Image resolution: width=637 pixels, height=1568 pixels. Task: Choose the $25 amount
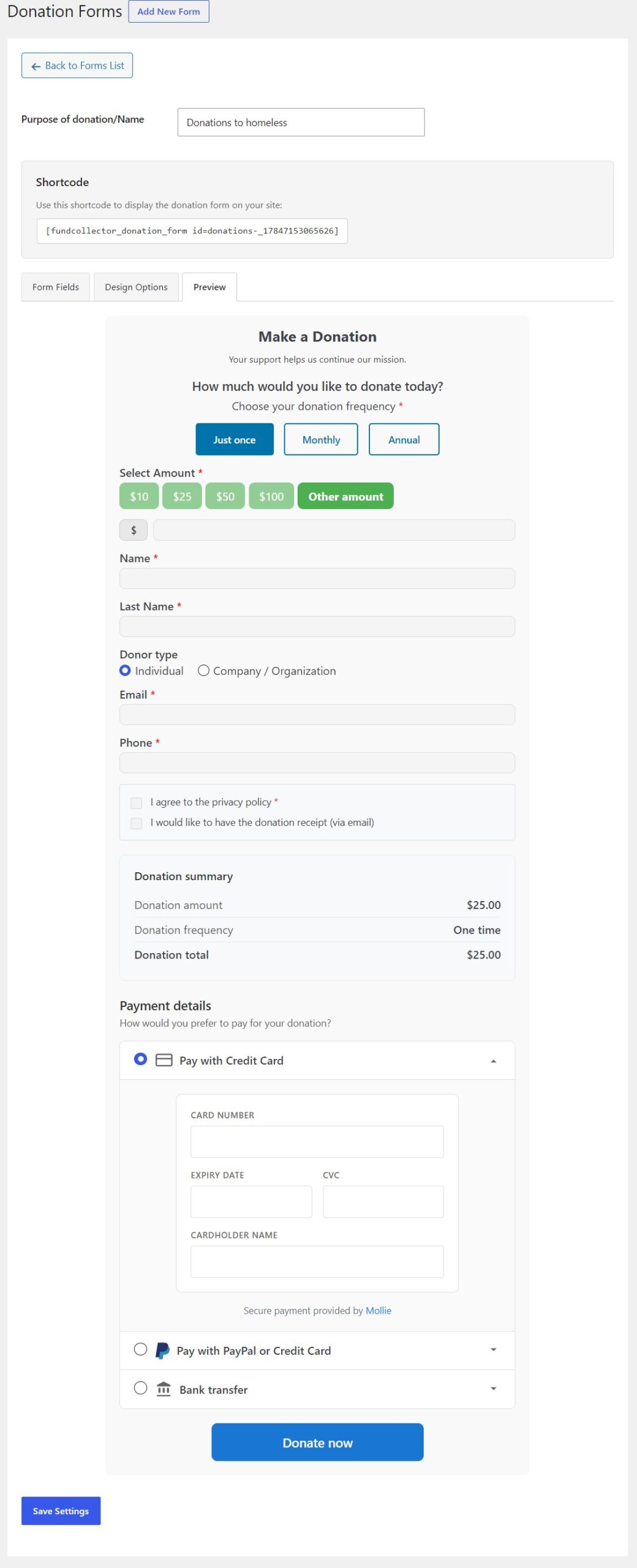tap(182, 496)
